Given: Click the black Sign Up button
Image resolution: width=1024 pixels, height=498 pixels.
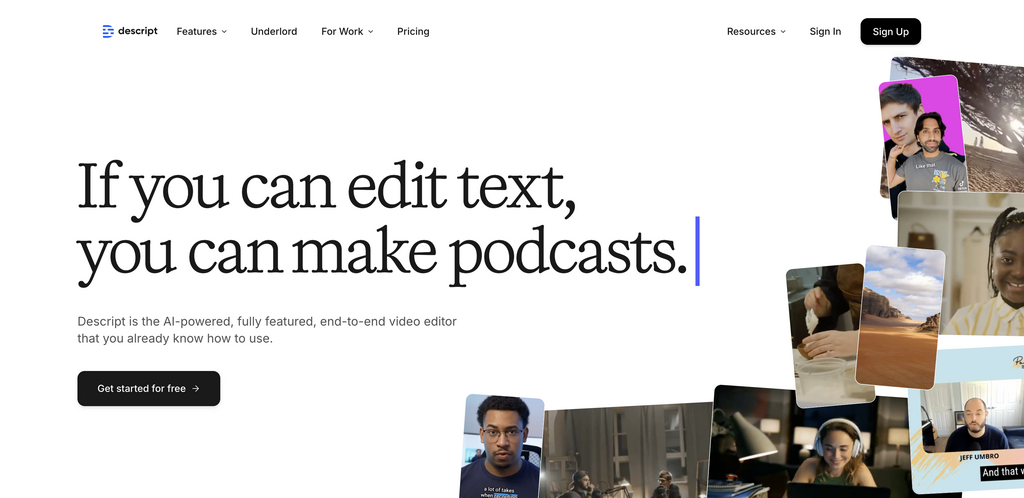Looking at the screenshot, I should click(x=891, y=31).
